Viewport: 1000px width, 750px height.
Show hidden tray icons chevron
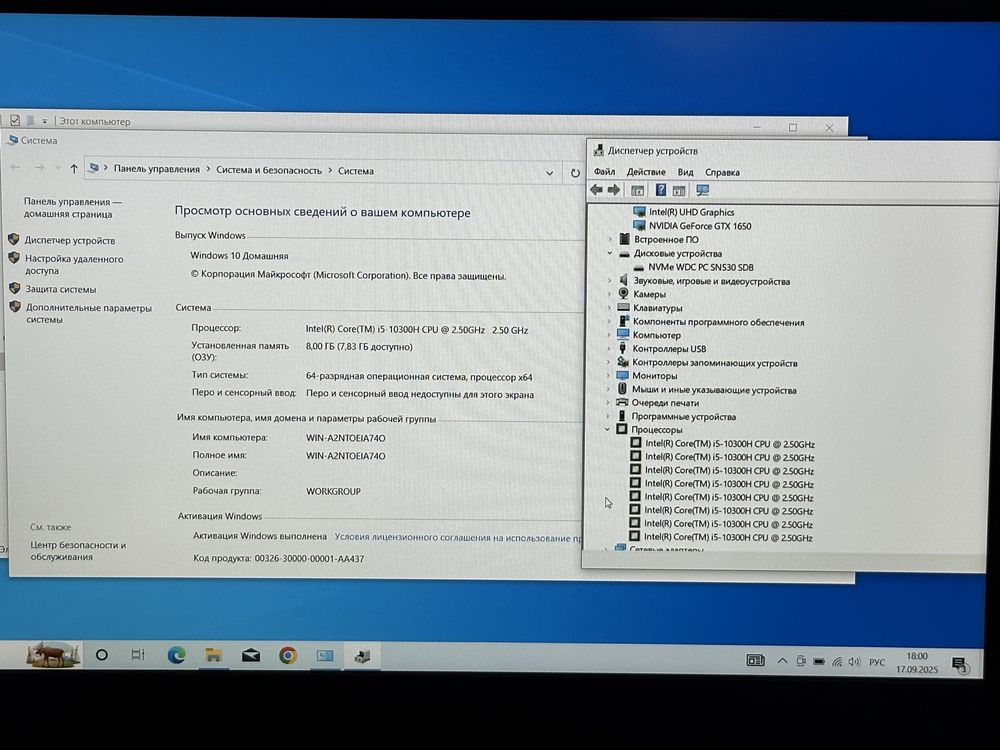pyautogui.click(x=782, y=661)
